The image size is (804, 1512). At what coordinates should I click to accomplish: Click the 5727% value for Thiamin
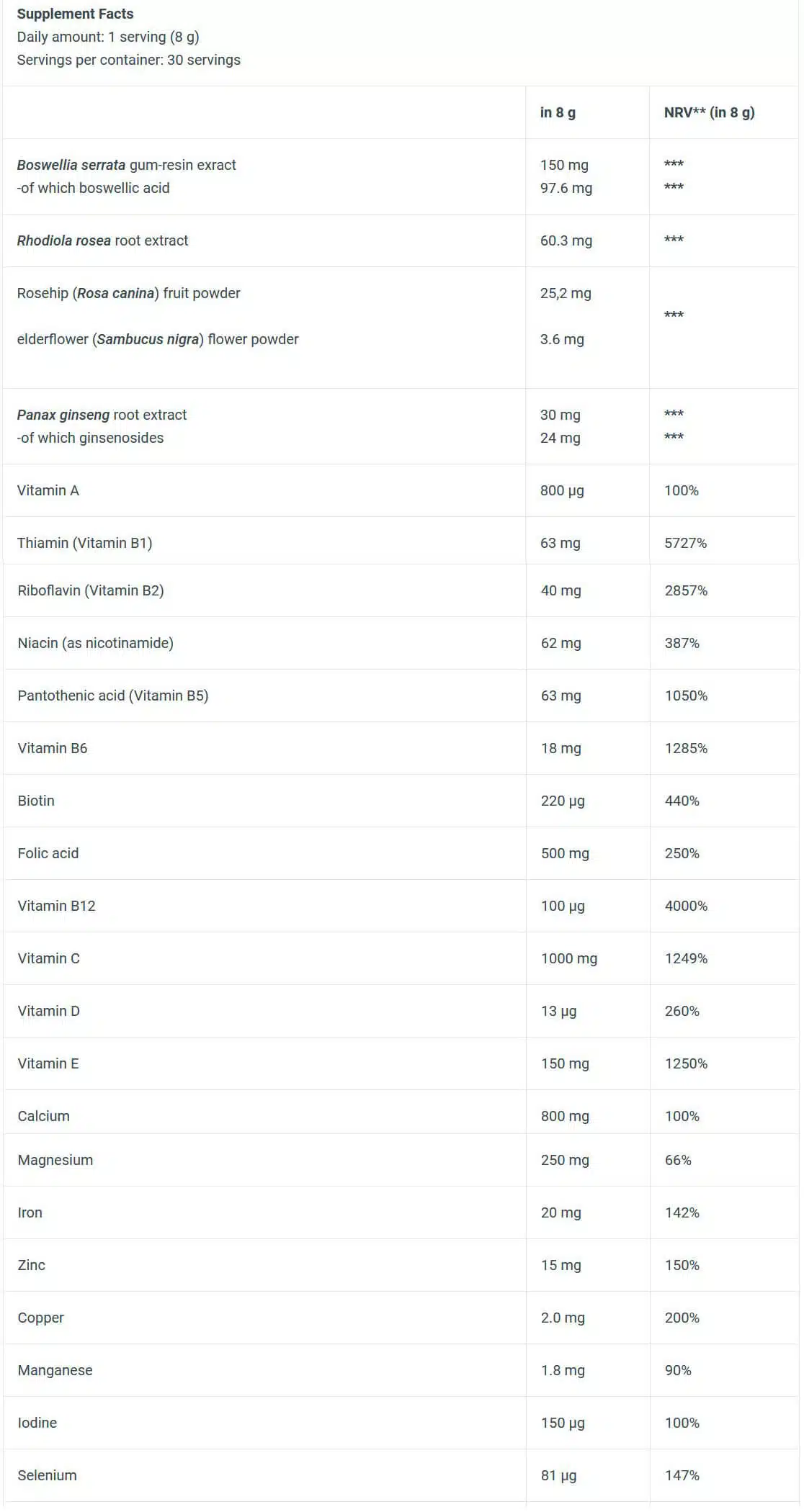click(x=685, y=543)
